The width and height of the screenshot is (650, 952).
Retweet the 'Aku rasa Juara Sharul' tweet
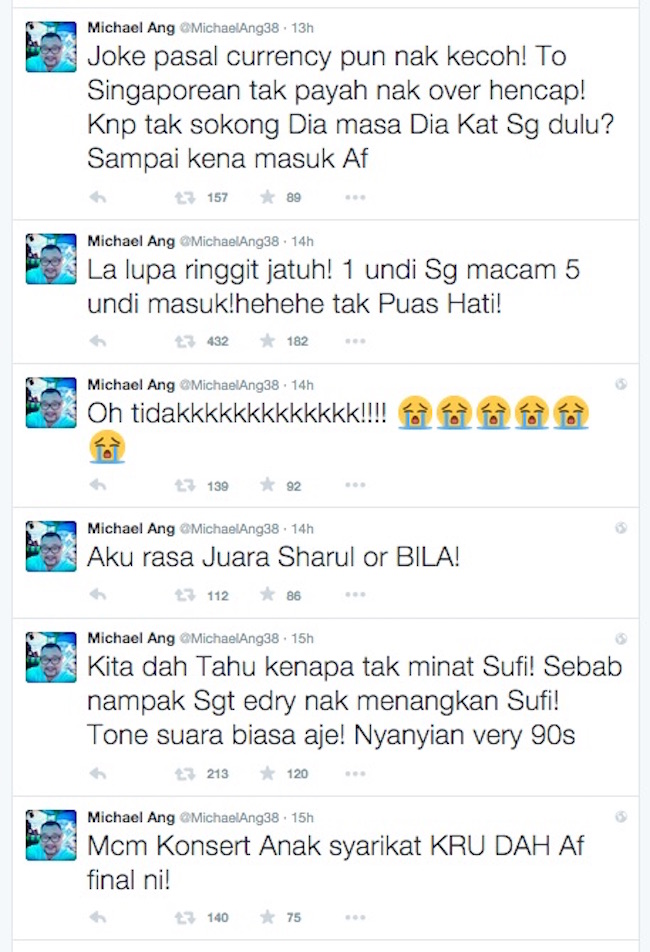pyautogui.click(x=185, y=595)
